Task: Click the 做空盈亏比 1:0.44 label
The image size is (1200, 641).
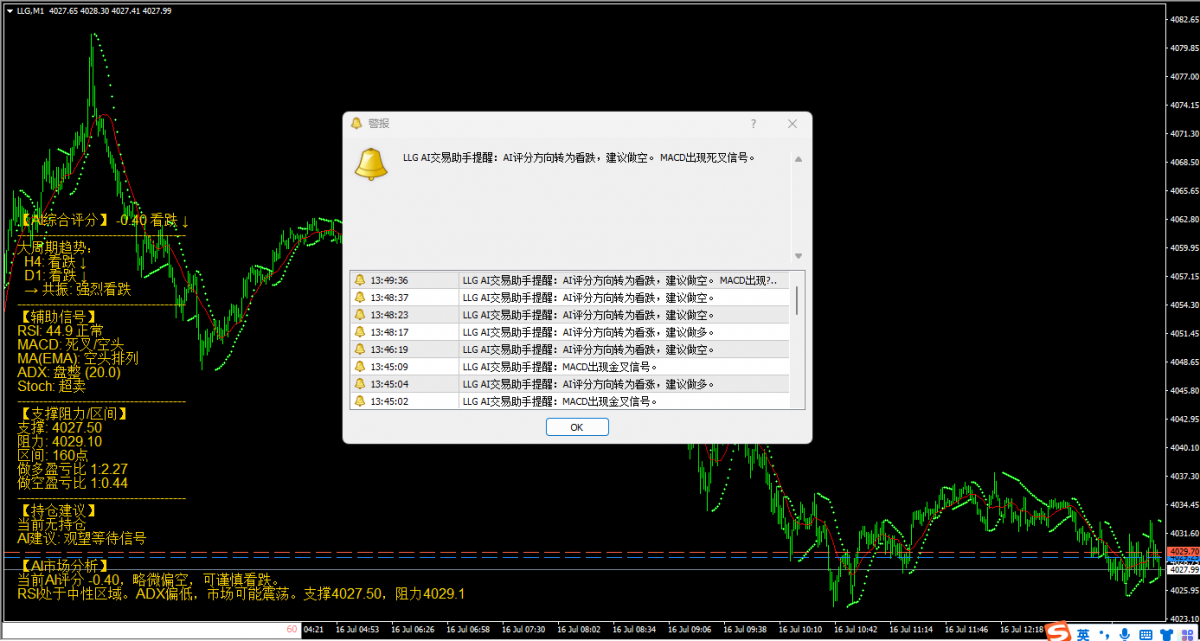Action: tap(73, 483)
